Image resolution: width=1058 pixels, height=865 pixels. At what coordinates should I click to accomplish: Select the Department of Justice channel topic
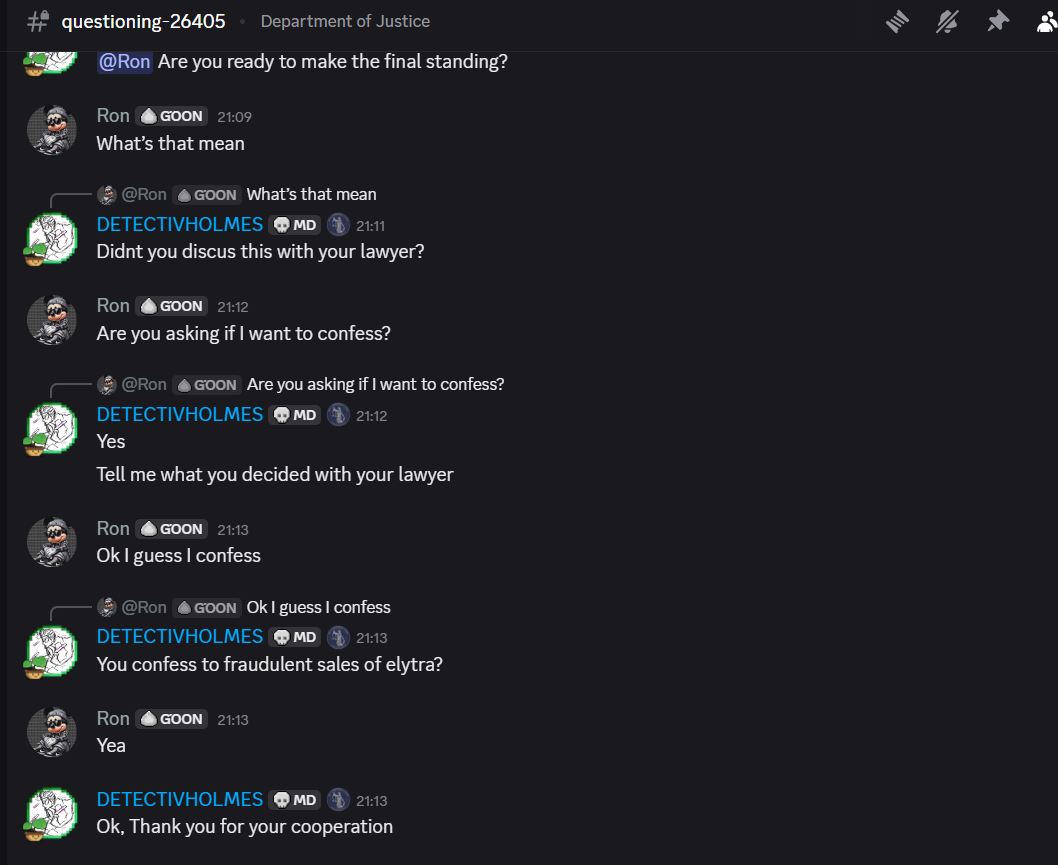click(x=345, y=20)
